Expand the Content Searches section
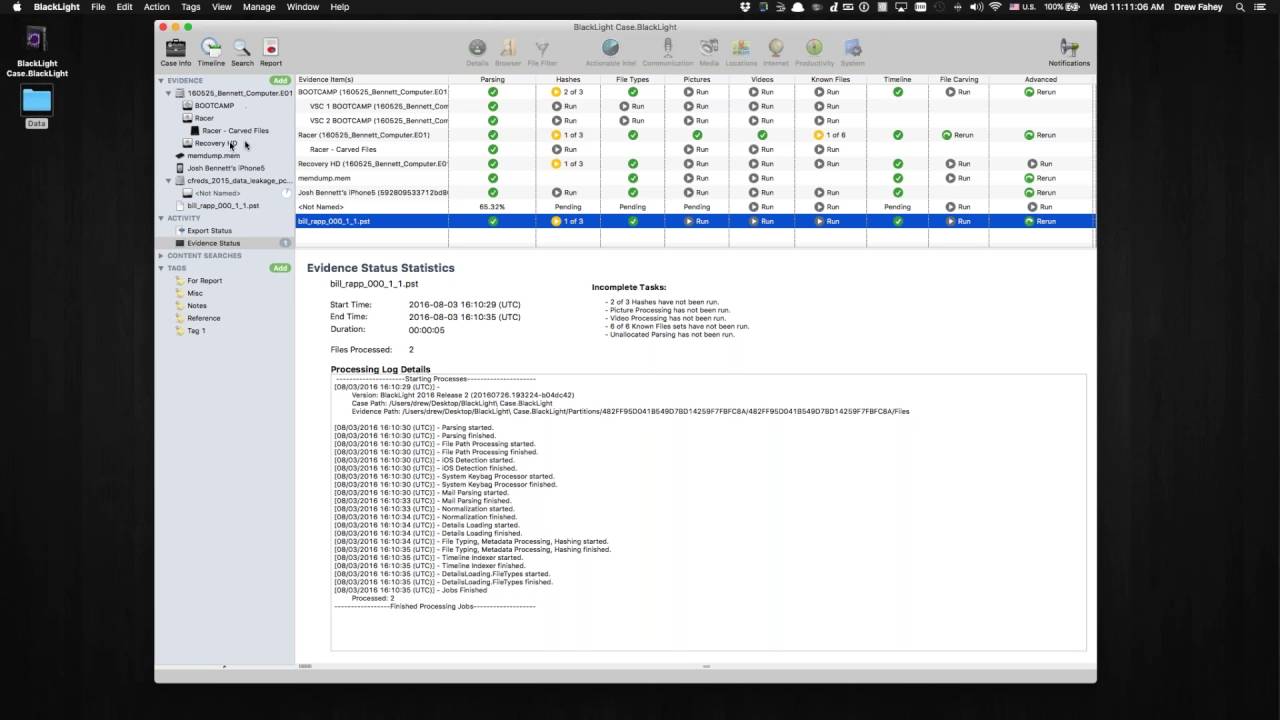1280x720 pixels. click(161, 256)
